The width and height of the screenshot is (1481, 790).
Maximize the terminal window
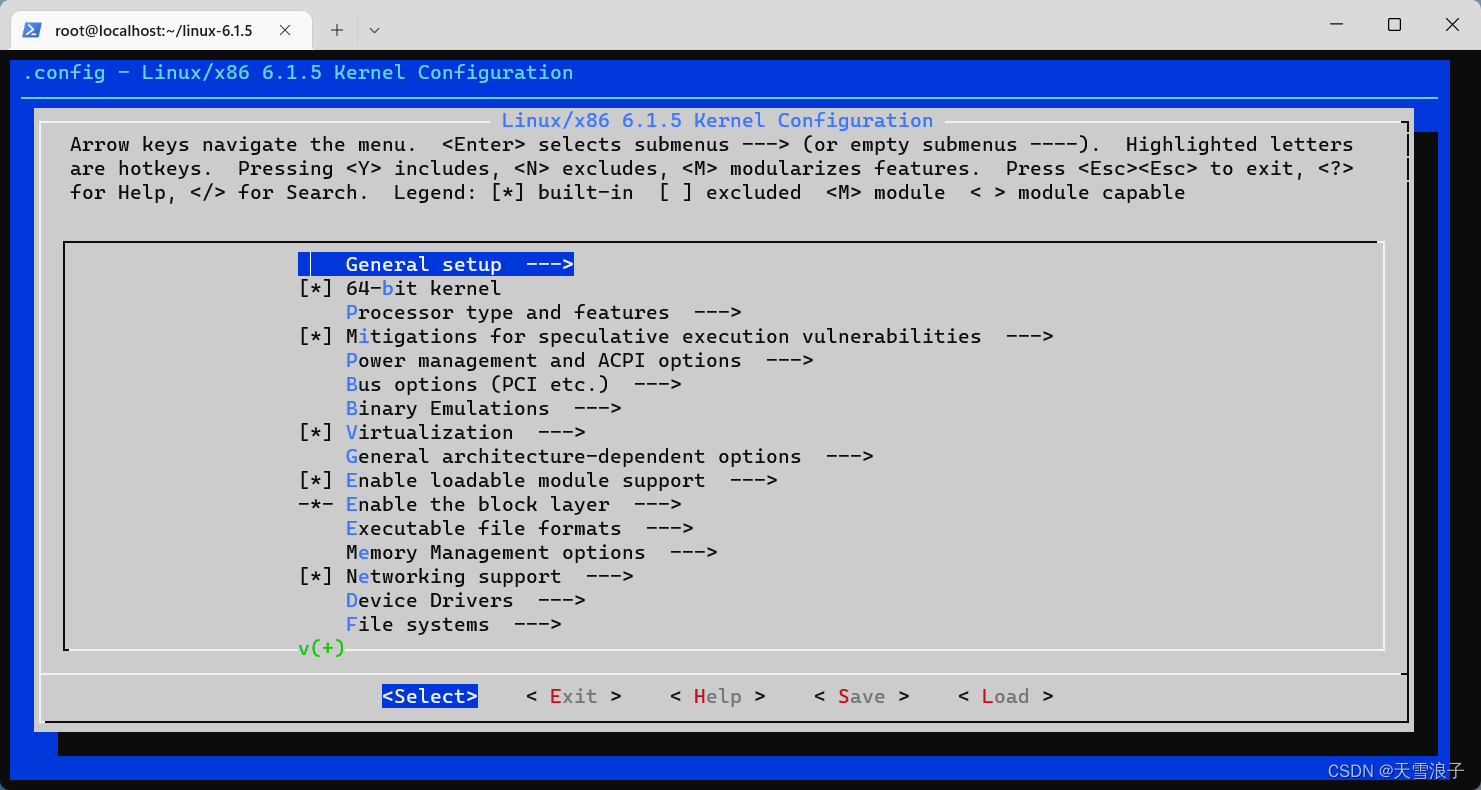point(1394,24)
